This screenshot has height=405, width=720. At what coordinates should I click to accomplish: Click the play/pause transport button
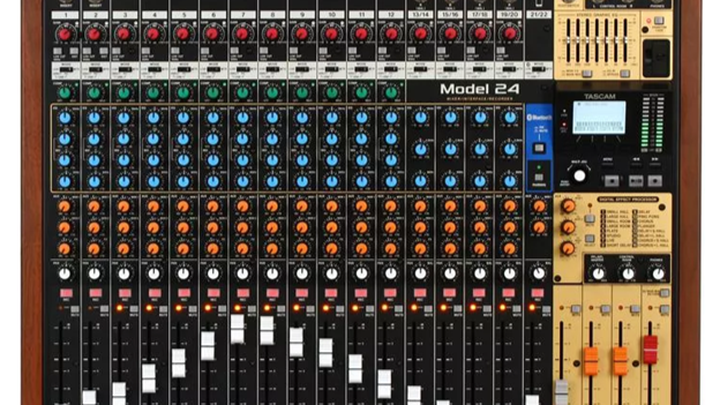[636, 181]
